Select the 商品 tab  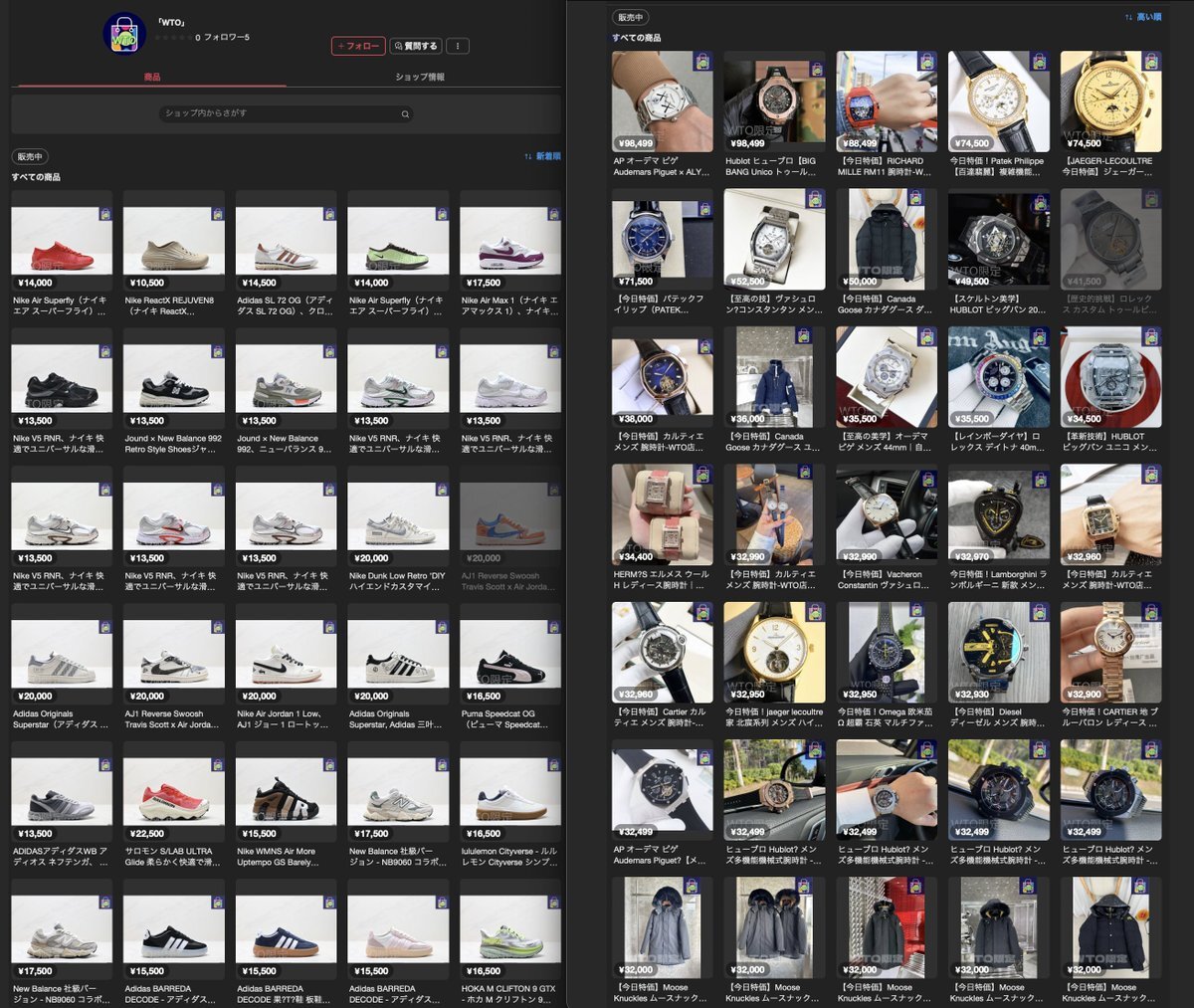point(152,77)
